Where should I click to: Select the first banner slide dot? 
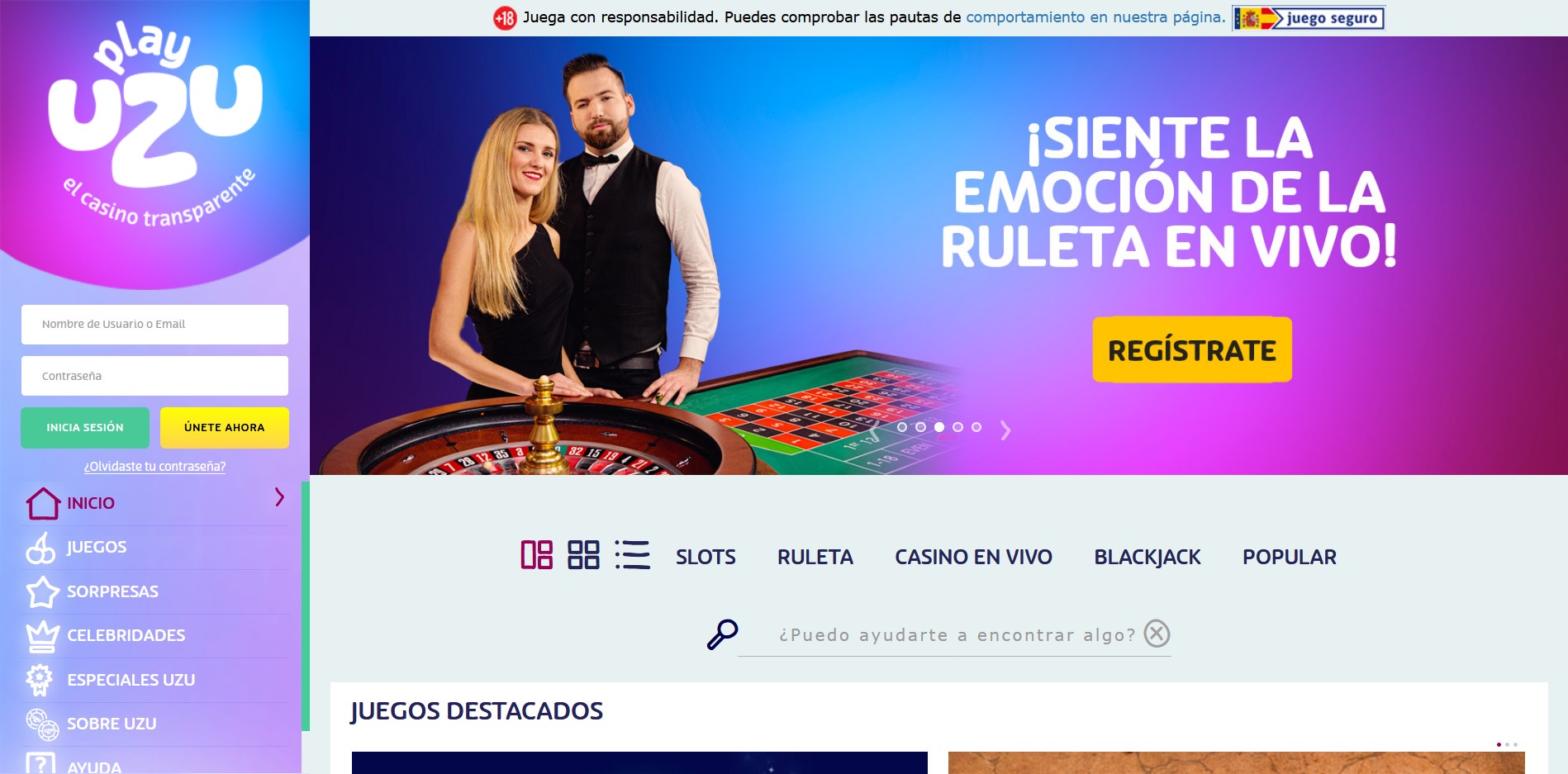[x=902, y=427]
